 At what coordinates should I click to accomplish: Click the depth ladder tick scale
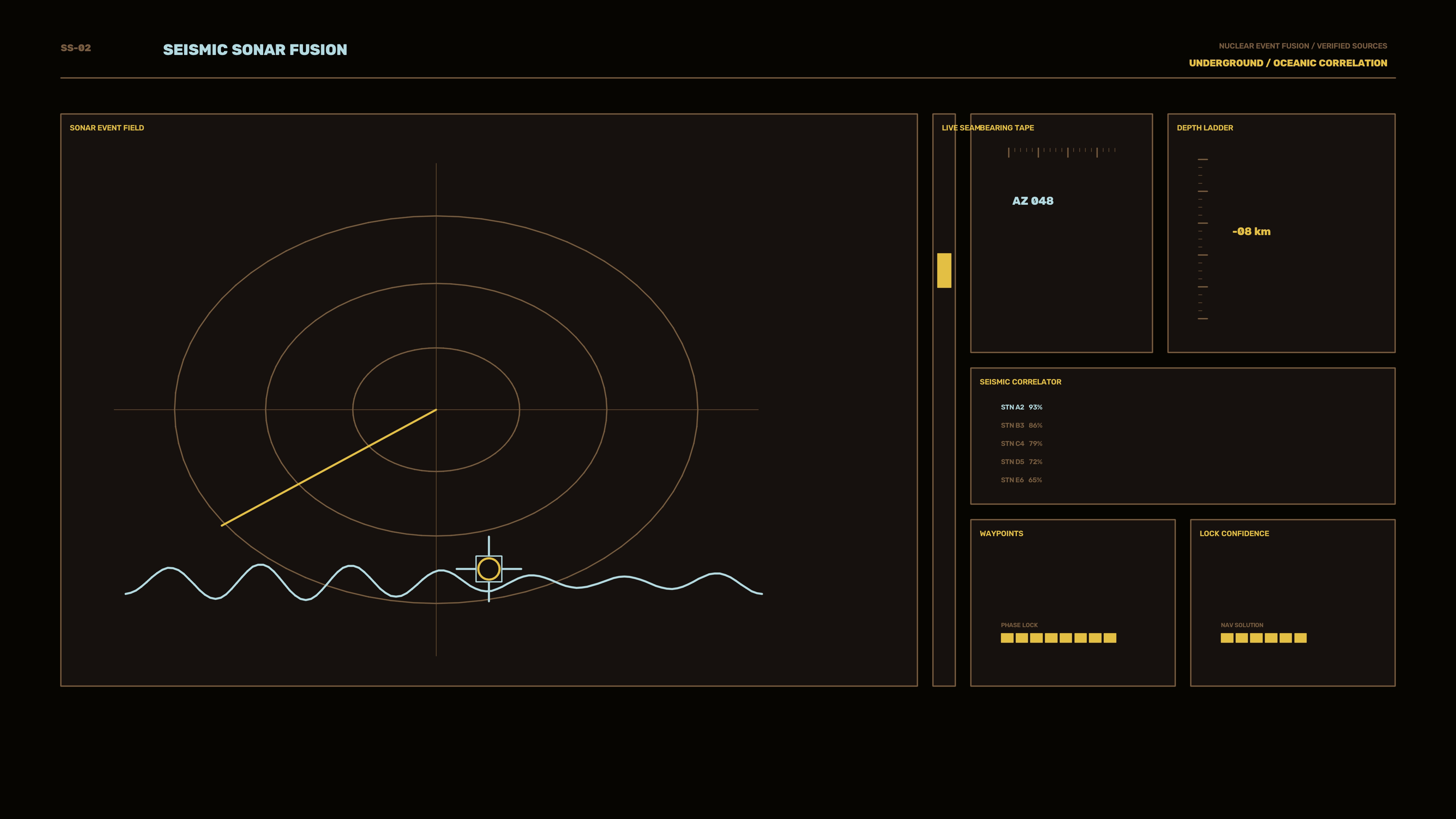pyautogui.click(x=1202, y=239)
